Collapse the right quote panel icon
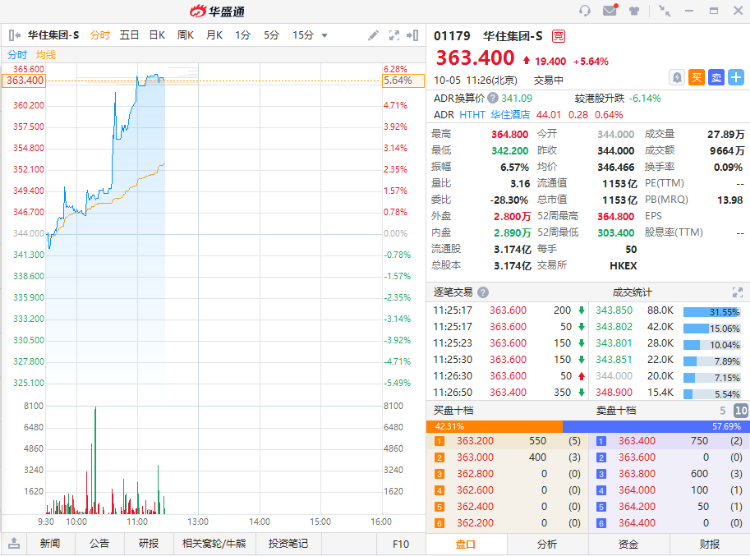This screenshot has width=750, height=556. [412, 35]
